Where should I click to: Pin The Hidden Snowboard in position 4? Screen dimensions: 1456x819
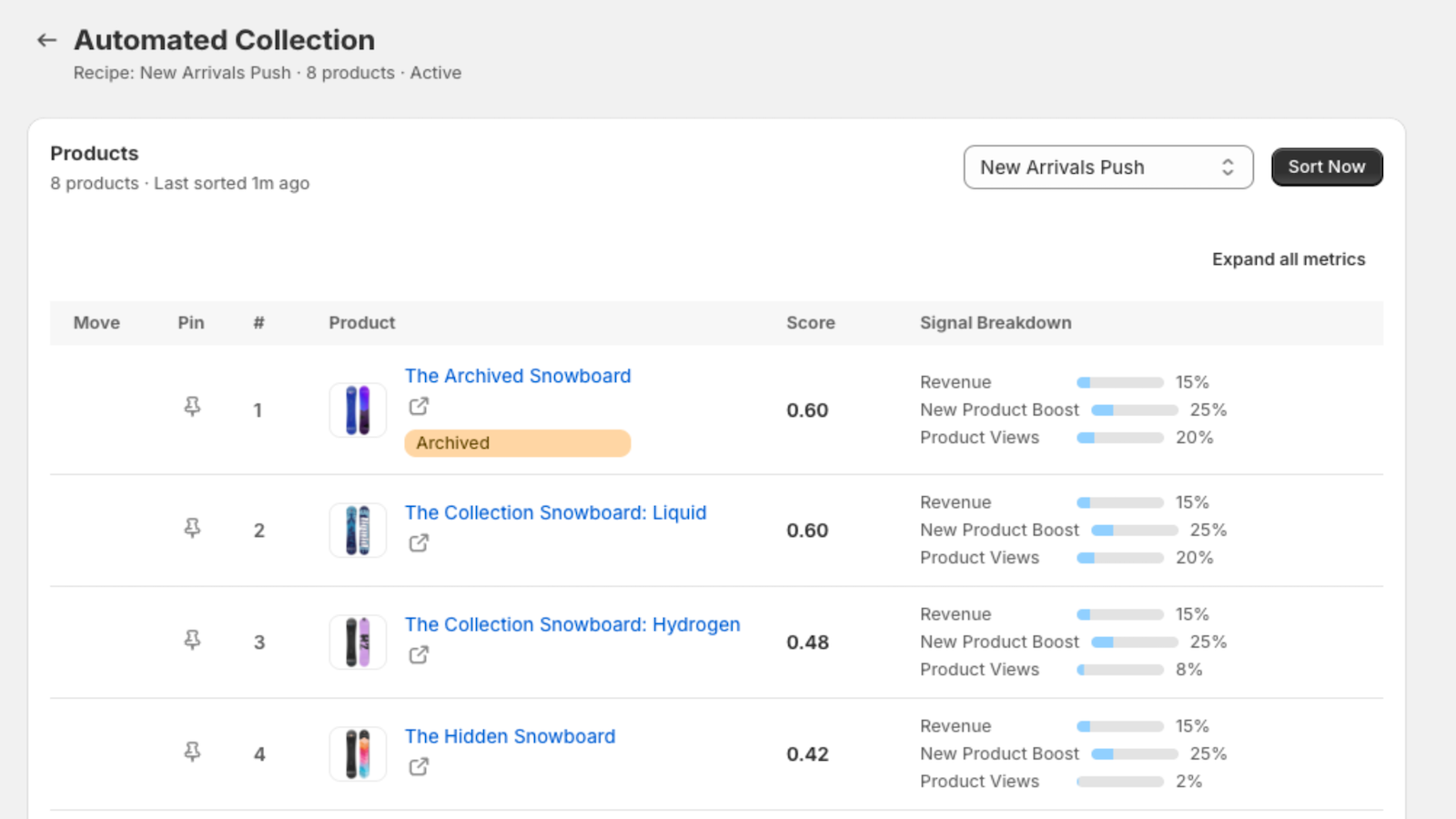tap(192, 753)
